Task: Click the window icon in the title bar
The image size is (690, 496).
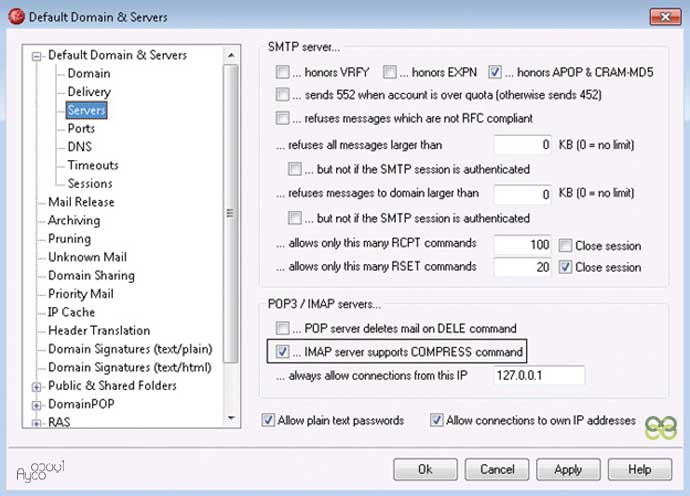Action: pyautogui.click(x=16, y=17)
